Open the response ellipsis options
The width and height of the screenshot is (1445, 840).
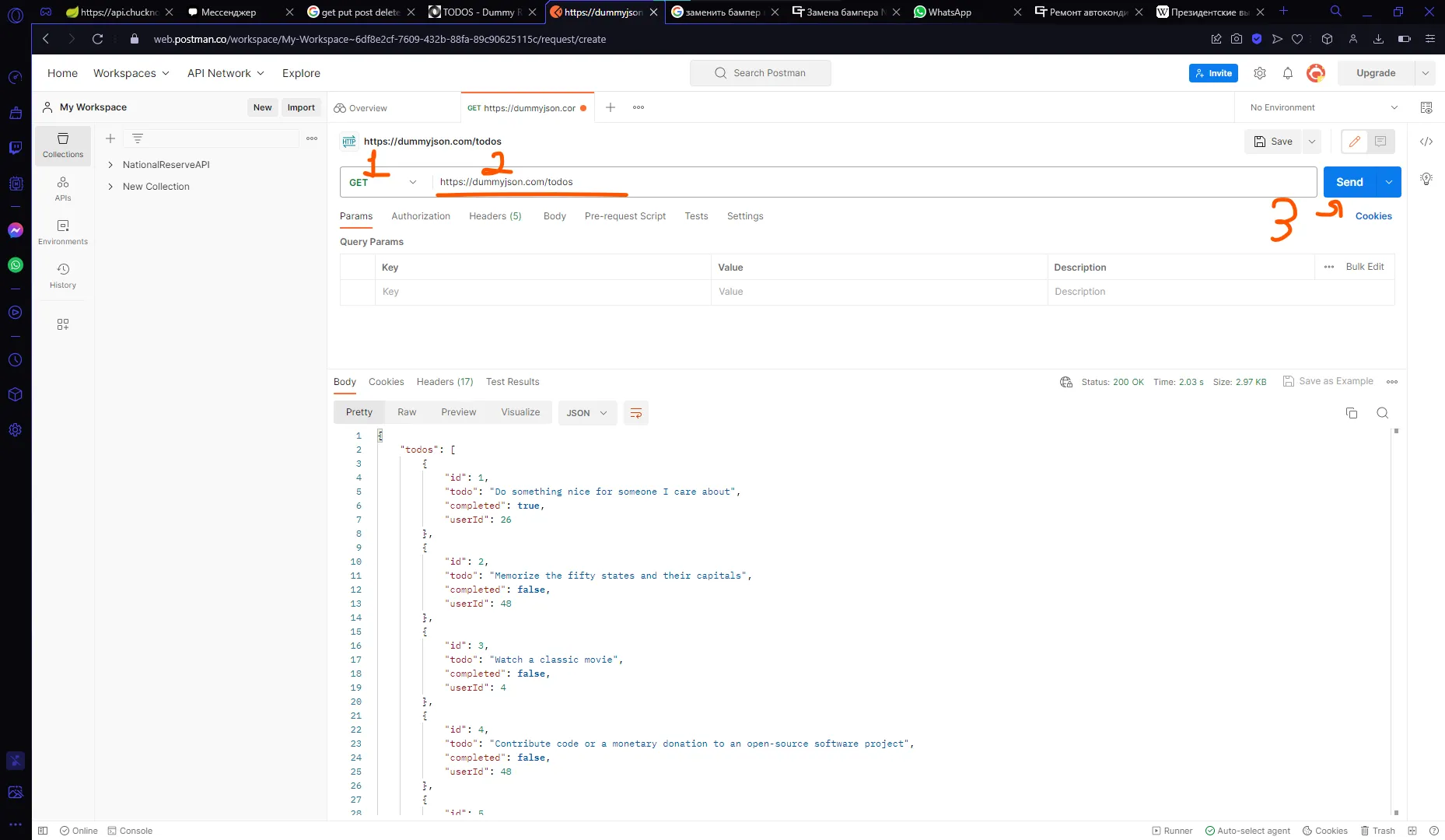click(x=1392, y=382)
